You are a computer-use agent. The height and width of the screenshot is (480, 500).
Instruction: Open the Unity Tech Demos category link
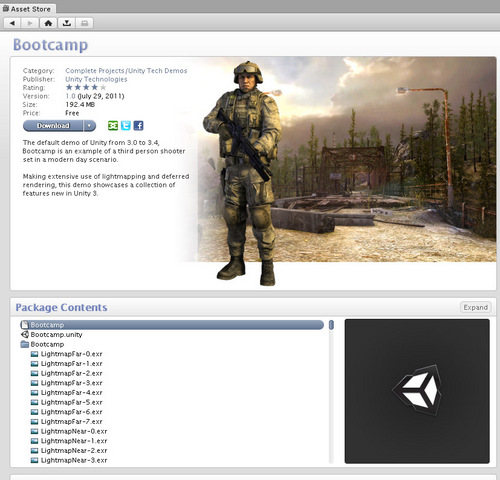click(157, 71)
